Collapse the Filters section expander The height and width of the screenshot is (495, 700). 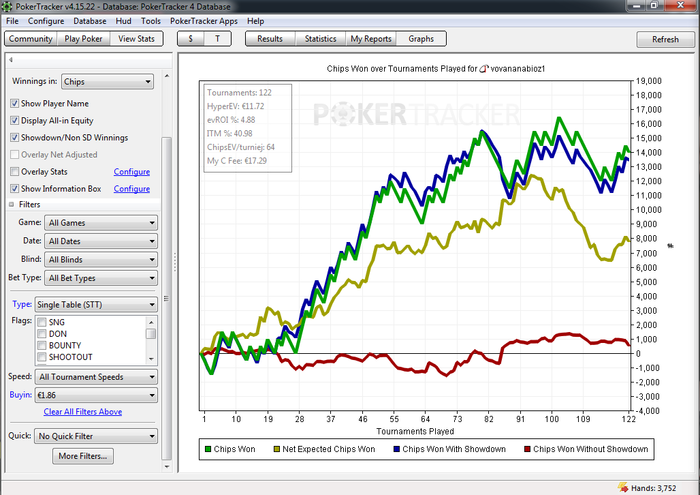[12, 204]
